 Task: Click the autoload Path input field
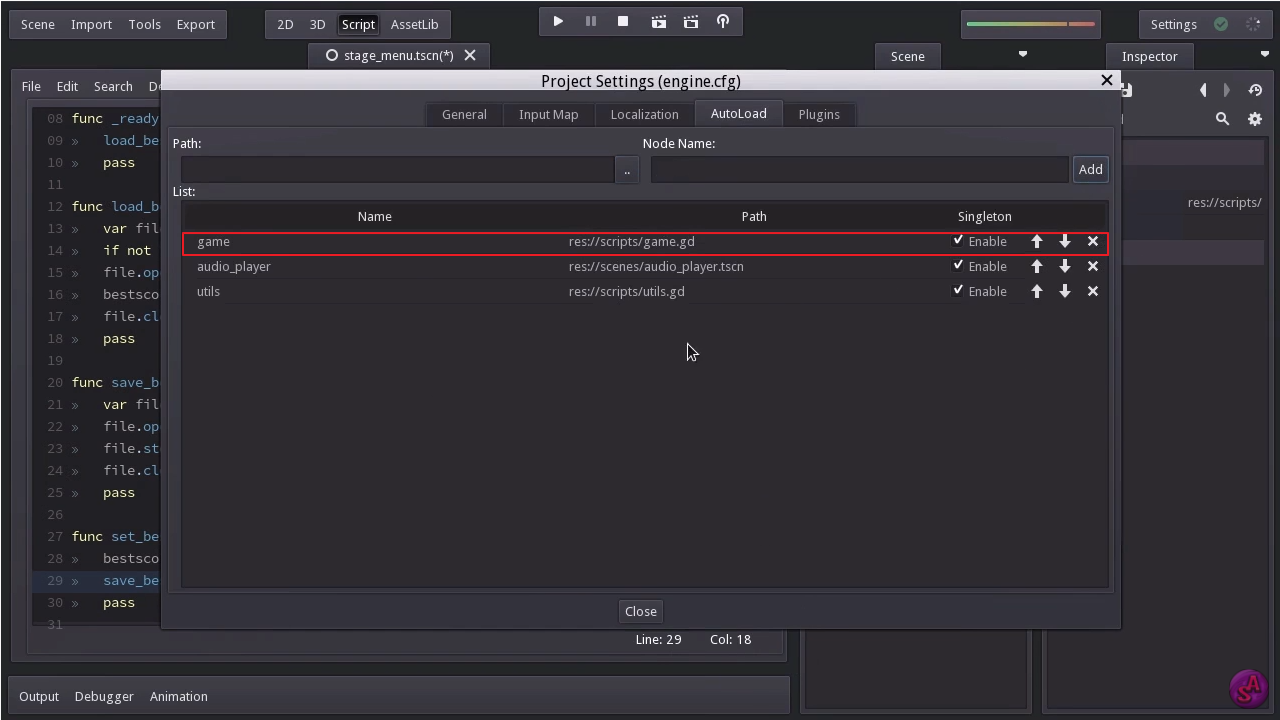(397, 170)
